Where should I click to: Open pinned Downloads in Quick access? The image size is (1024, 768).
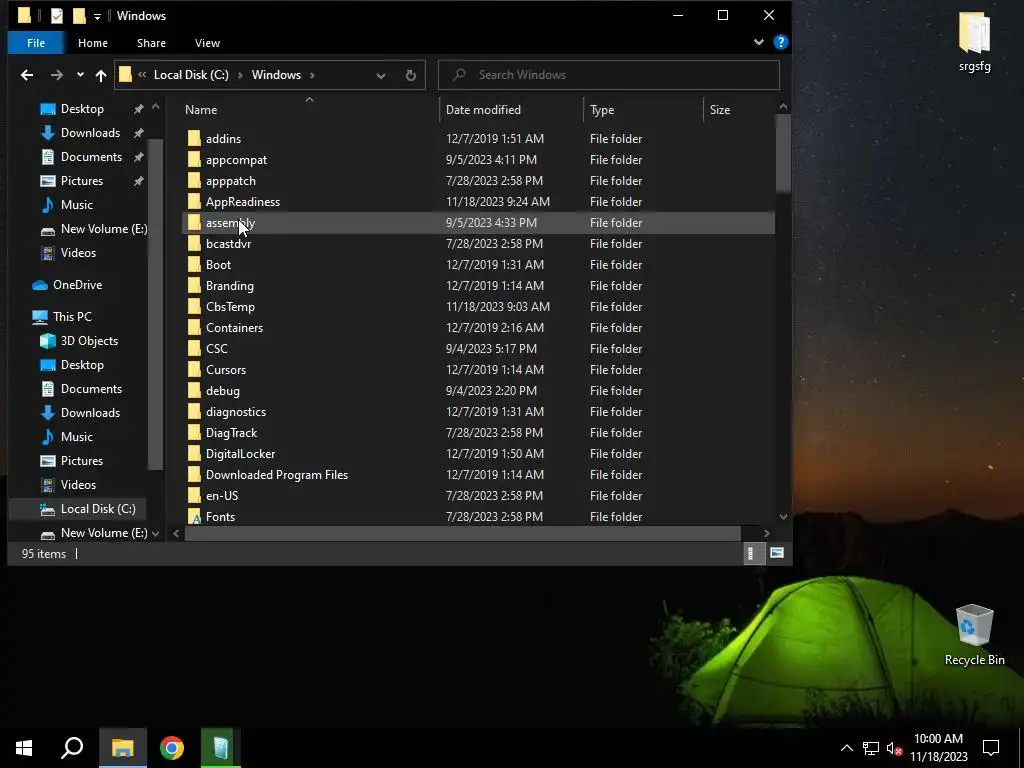90,133
